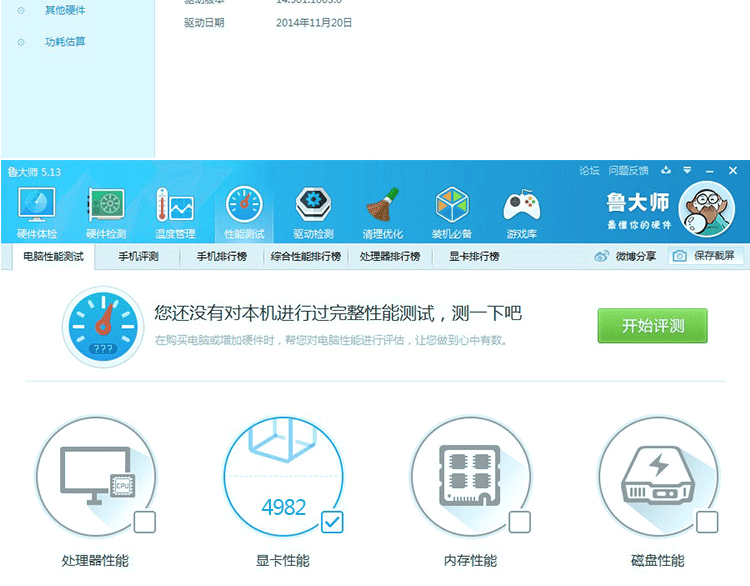750x586 pixels.
Task: Click the Weibo share icon
Action: point(602,256)
